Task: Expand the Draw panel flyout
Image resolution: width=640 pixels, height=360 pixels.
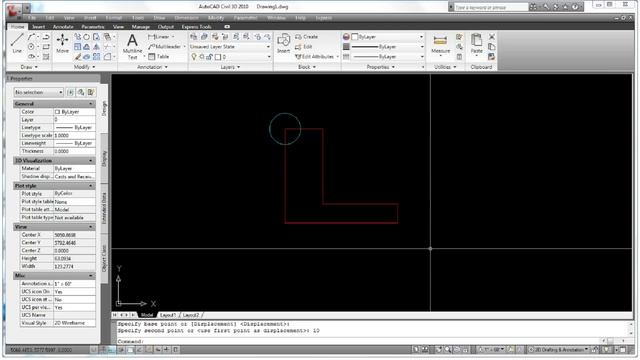Action: click(x=29, y=67)
